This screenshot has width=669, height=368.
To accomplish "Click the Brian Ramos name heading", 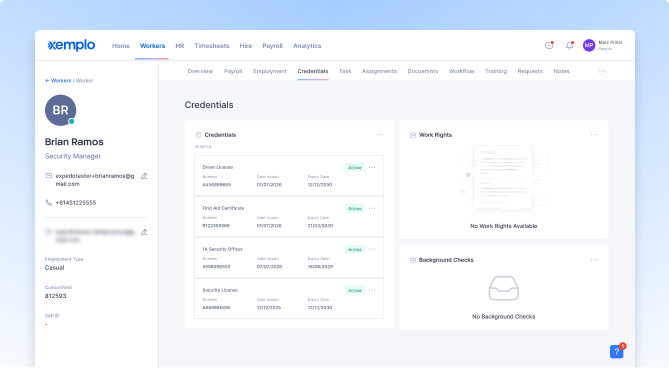I will (x=74, y=142).
